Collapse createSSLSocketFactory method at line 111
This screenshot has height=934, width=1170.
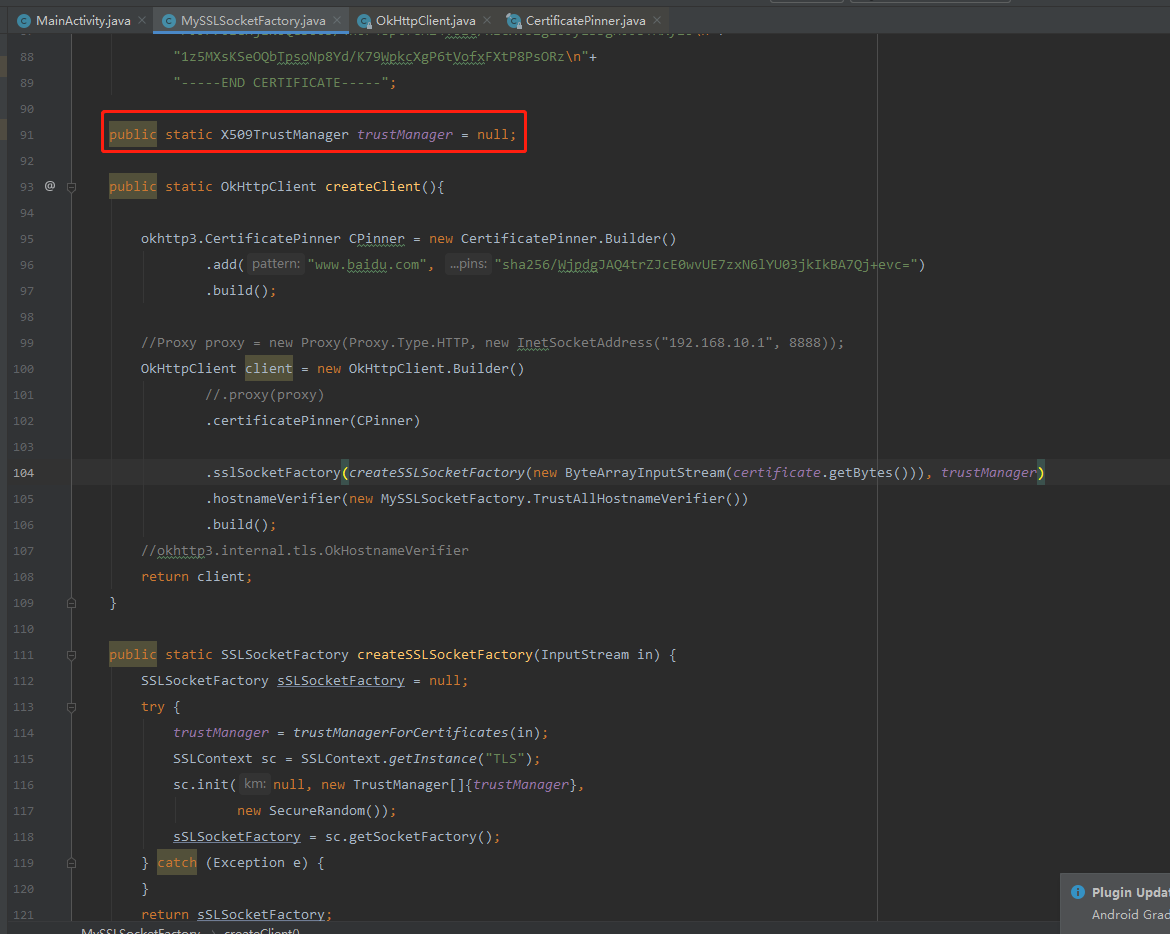[x=72, y=655]
